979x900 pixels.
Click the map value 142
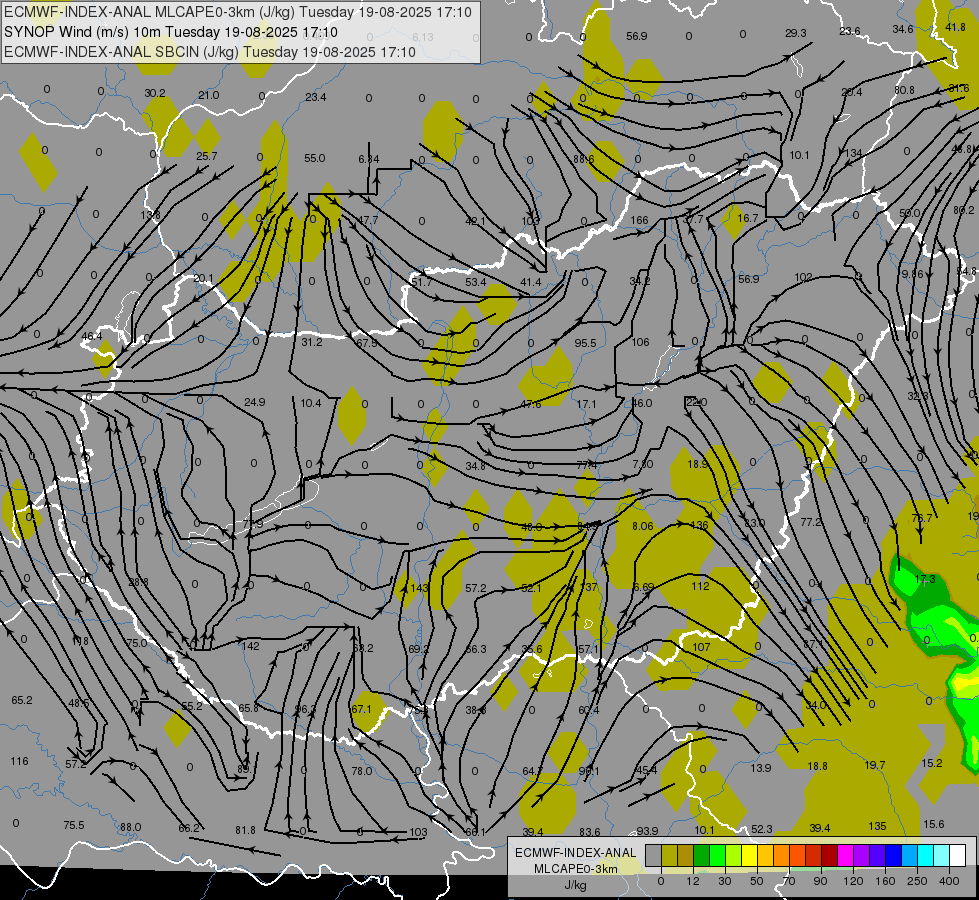250,646
